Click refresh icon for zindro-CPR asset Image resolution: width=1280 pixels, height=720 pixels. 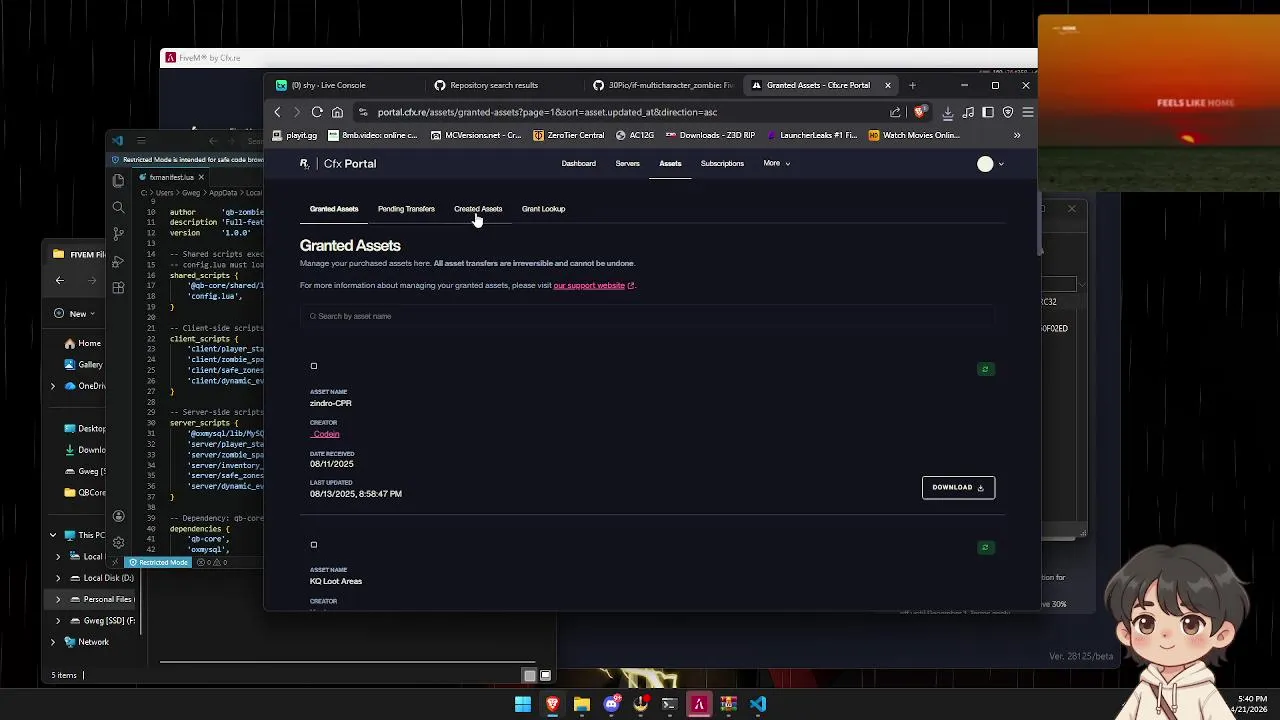985,369
